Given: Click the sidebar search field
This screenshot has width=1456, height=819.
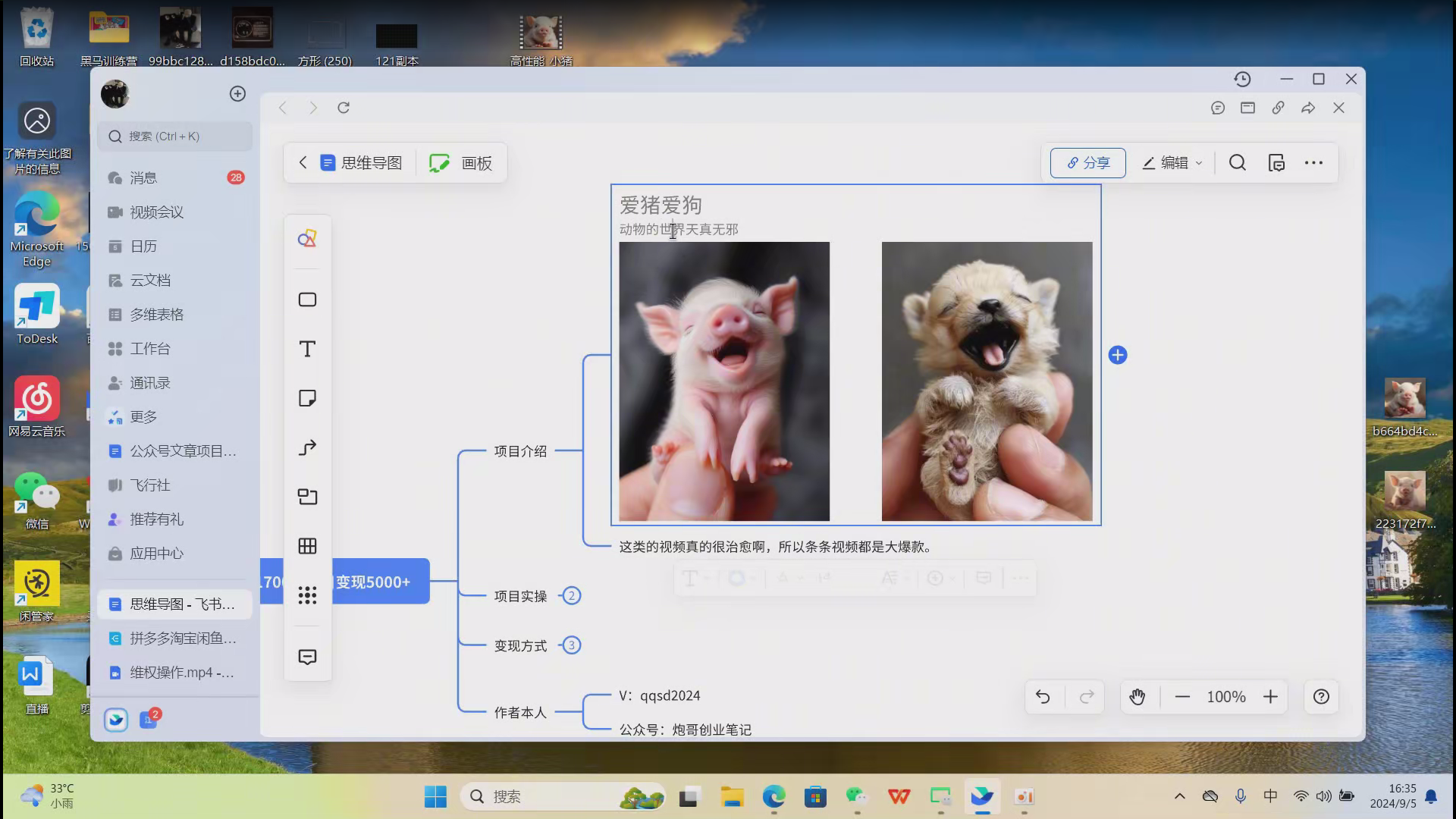Looking at the screenshot, I should pyautogui.click(x=175, y=136).
